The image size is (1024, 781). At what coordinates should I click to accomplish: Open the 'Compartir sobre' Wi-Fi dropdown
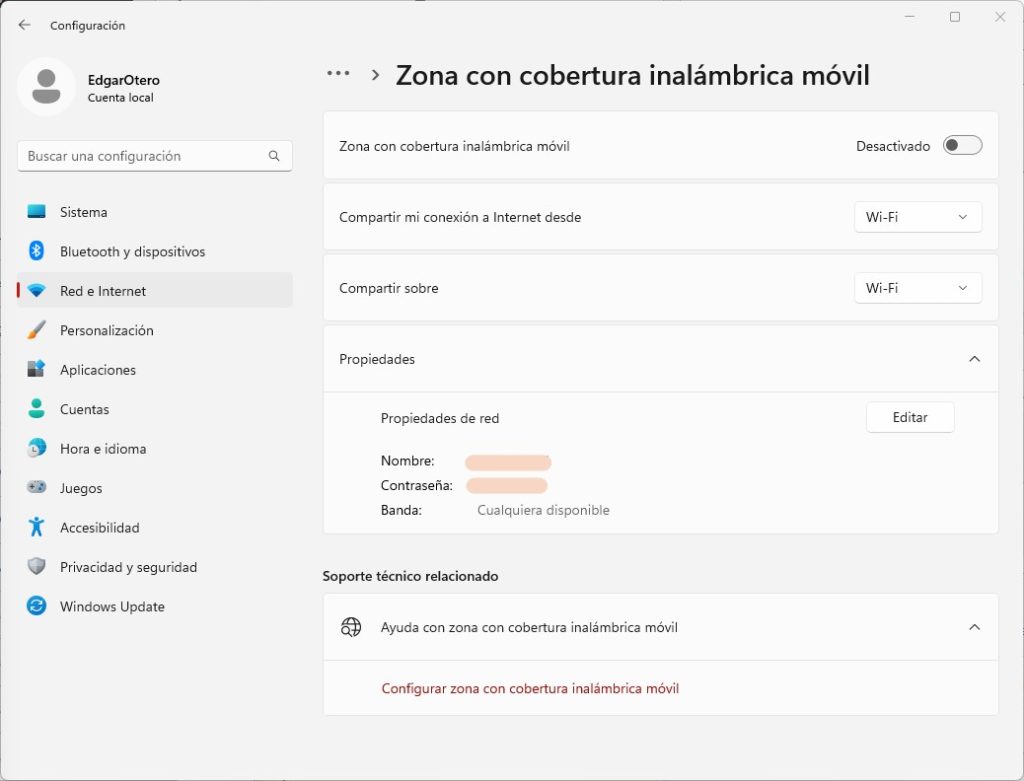tap(918, 288)
